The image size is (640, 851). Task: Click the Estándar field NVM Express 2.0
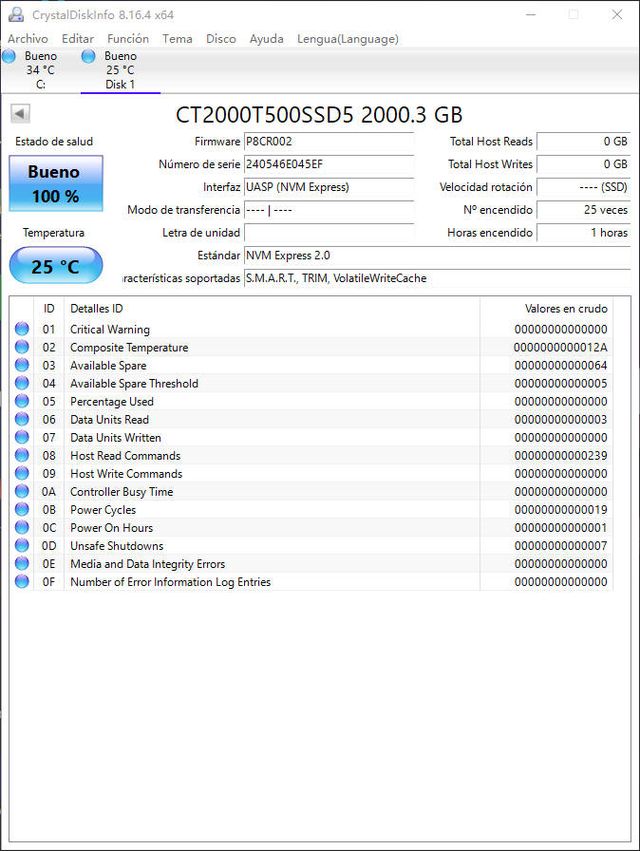pos(437,256)
